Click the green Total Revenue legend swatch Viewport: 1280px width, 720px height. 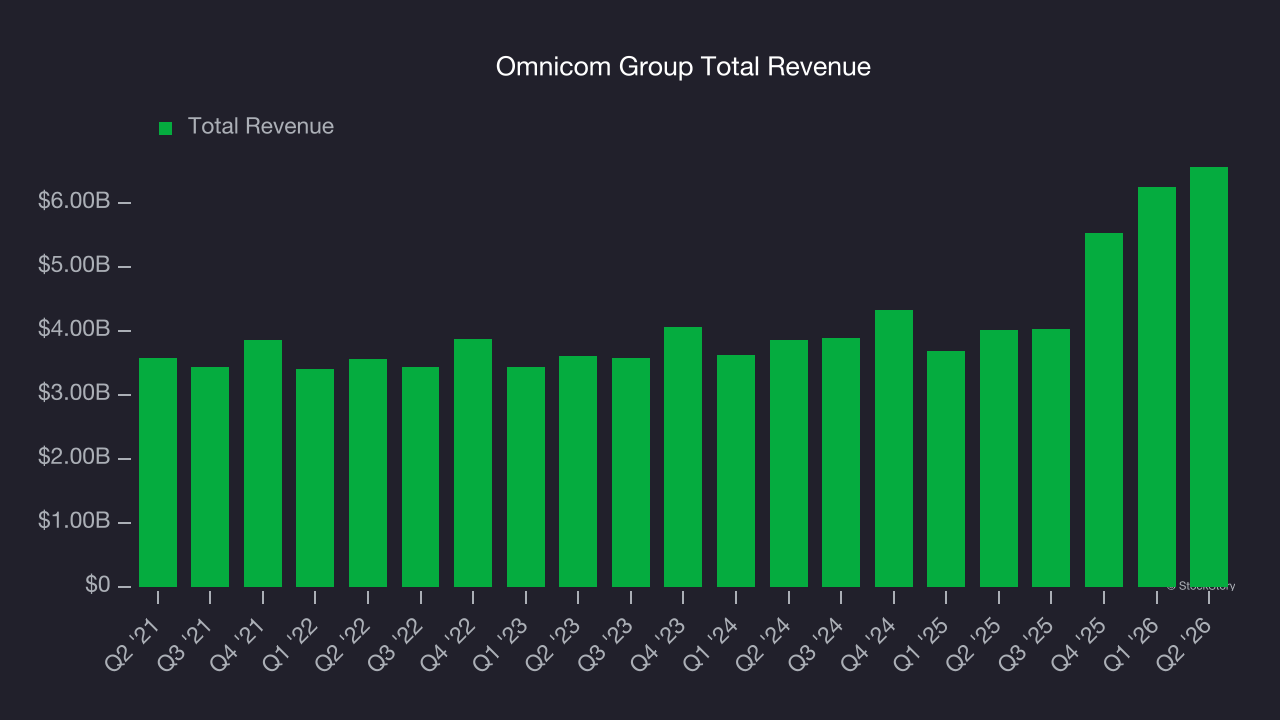point(166,128)
